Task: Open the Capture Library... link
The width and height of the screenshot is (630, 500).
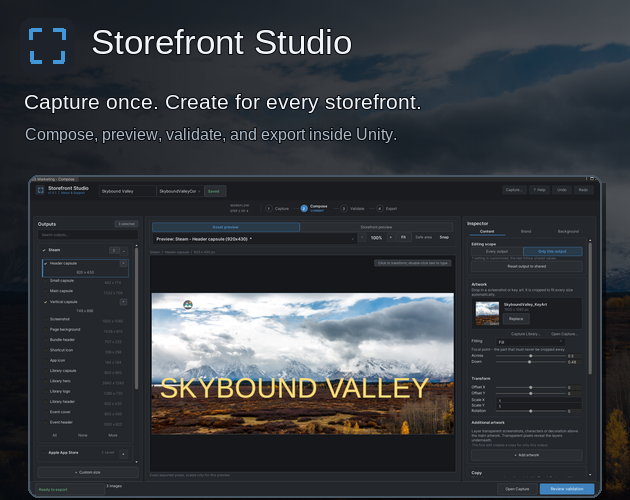Action: (x=526, y=334)
